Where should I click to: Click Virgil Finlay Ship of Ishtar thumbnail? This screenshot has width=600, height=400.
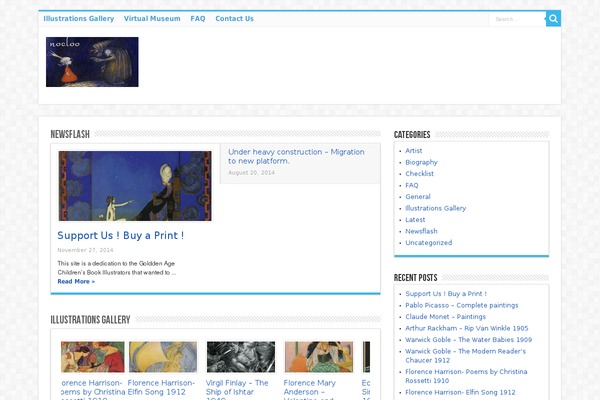241,357
